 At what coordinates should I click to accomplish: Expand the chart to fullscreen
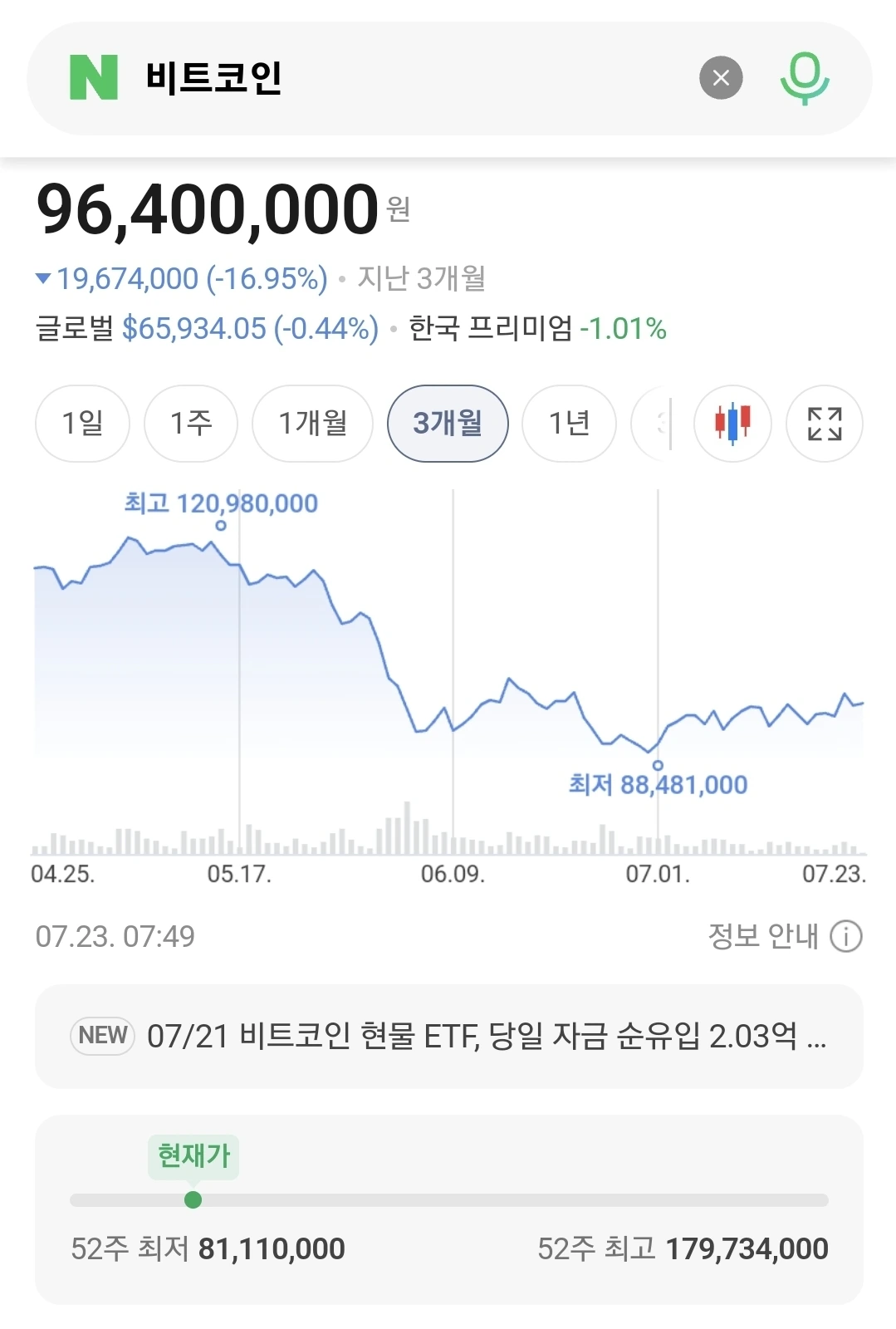coord(825,424)
